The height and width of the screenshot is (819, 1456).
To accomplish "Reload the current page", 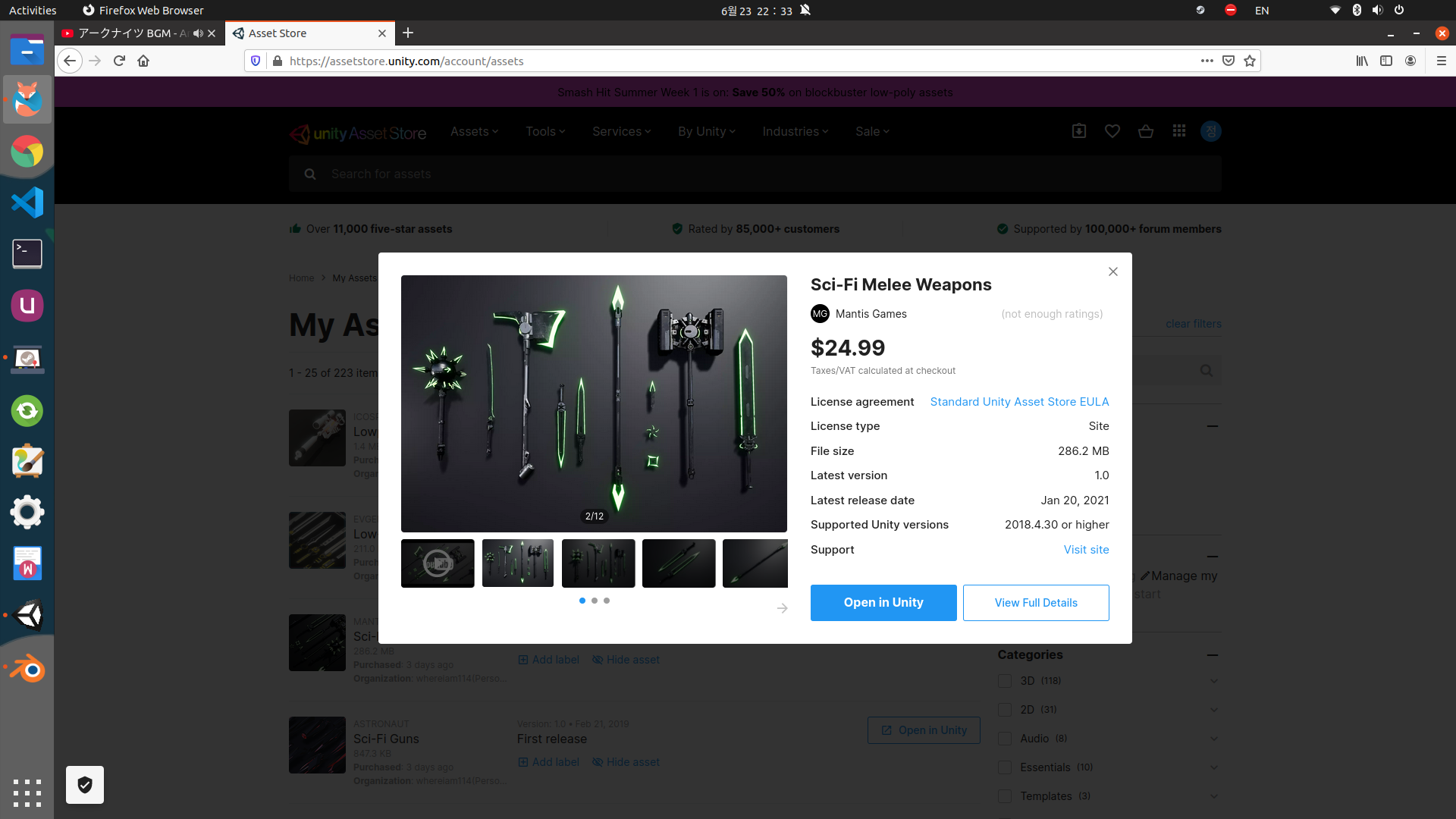I will click(x=119, y=61).
